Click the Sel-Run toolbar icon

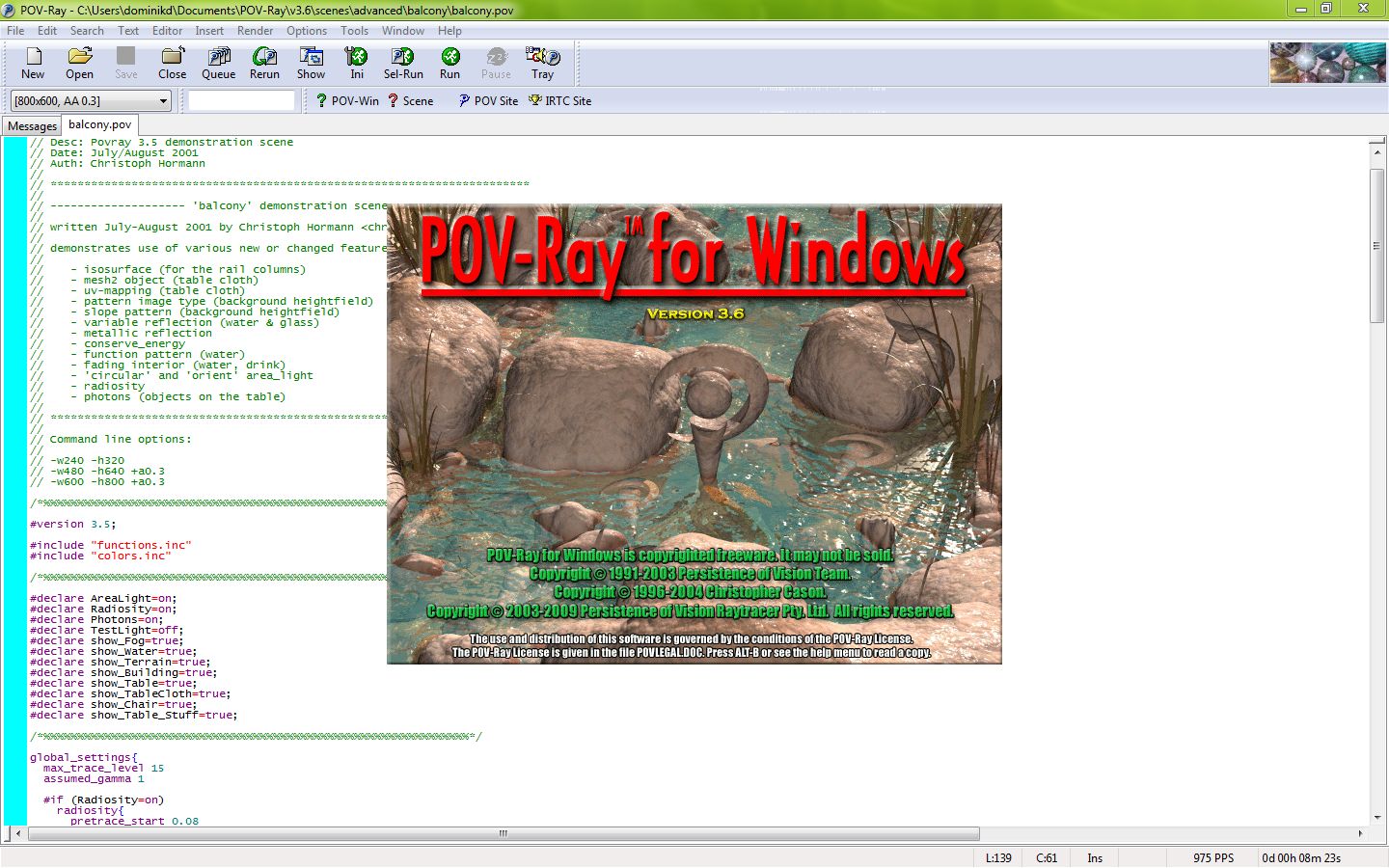[x=403, y=63]
